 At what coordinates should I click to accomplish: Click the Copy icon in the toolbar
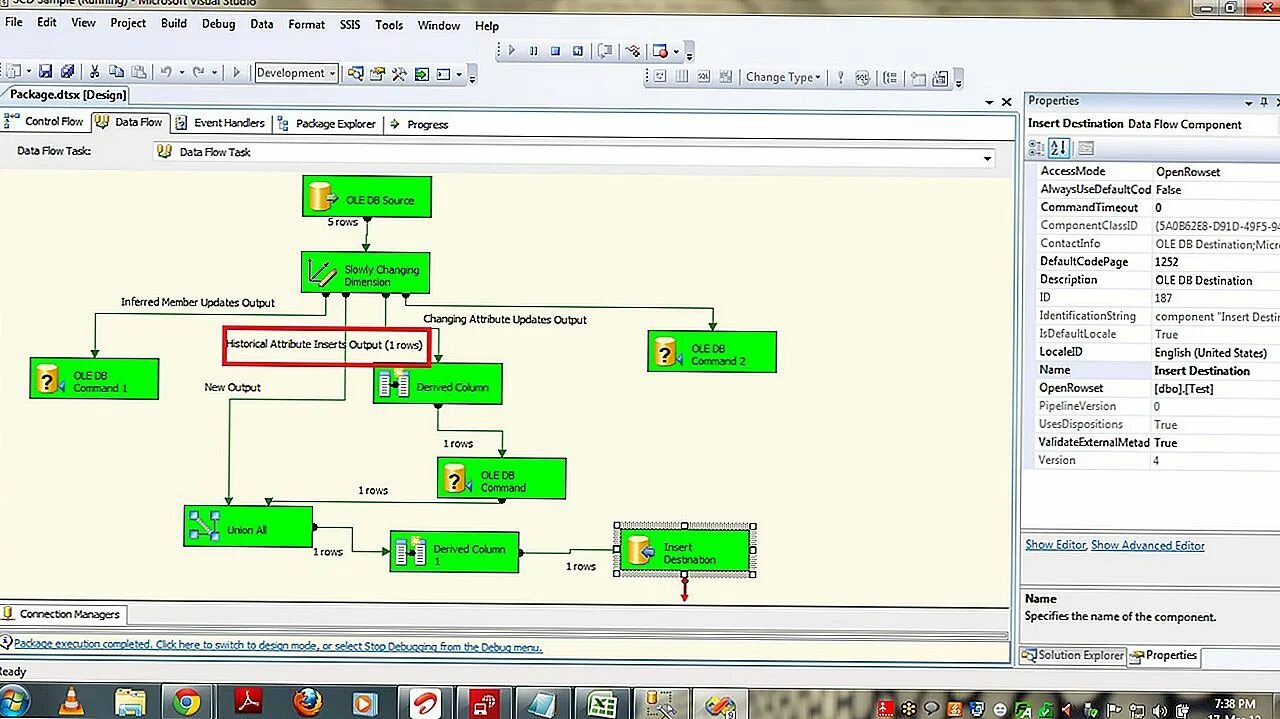116,72
